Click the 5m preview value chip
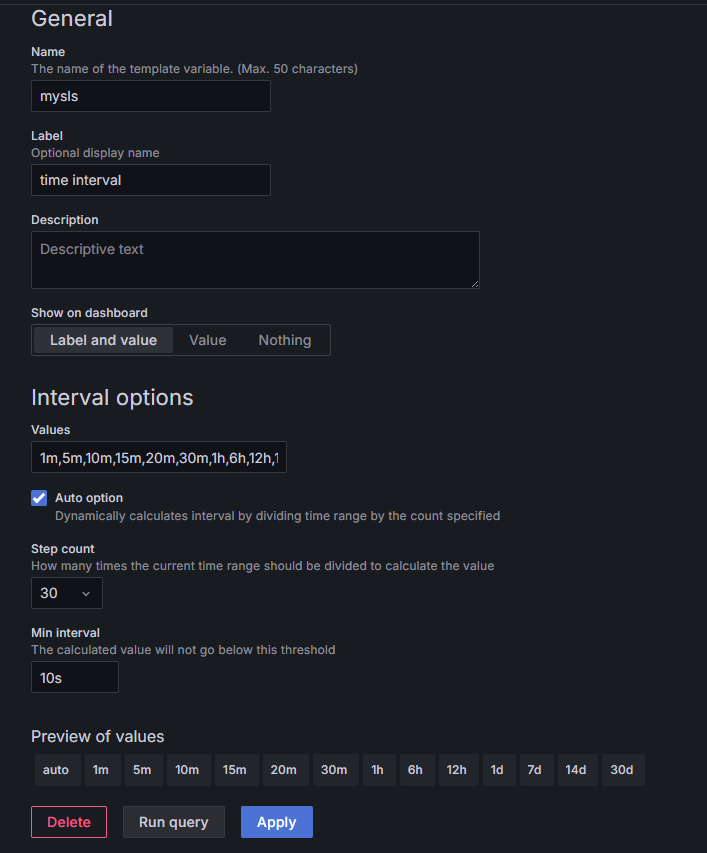 [x=143, y=770]
